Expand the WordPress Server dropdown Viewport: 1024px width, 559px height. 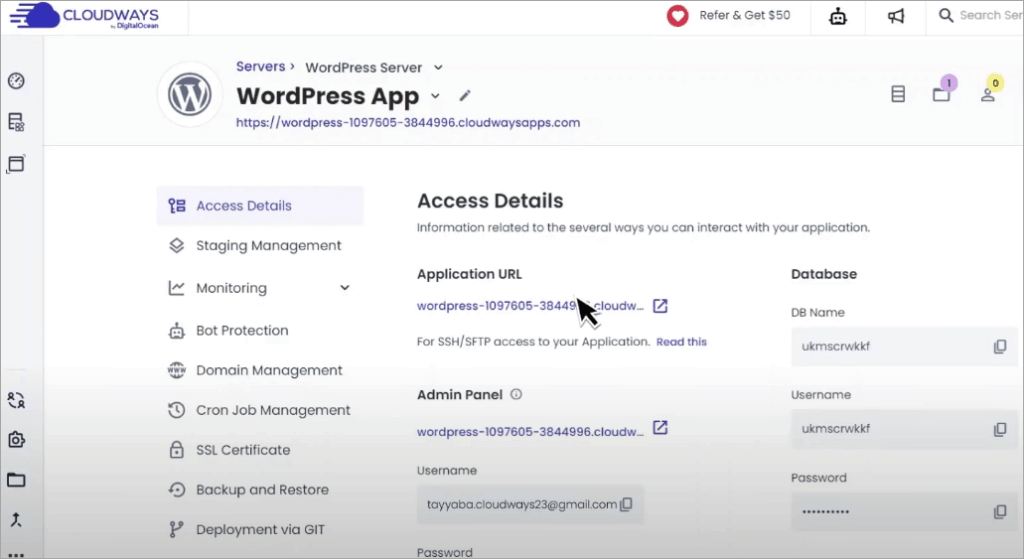[438, 67]
